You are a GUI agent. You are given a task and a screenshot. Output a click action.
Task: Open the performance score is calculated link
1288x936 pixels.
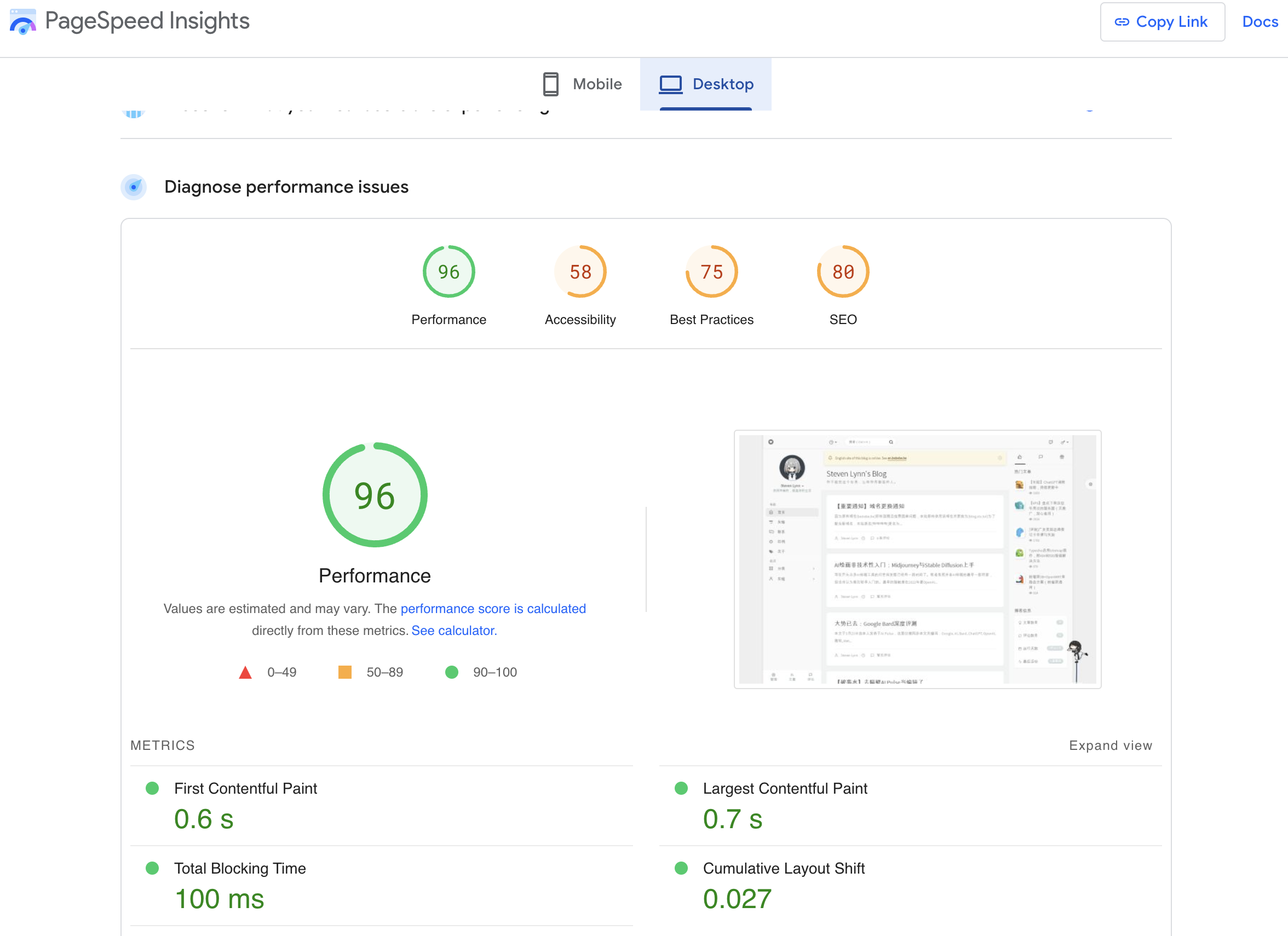coord(493,609)
